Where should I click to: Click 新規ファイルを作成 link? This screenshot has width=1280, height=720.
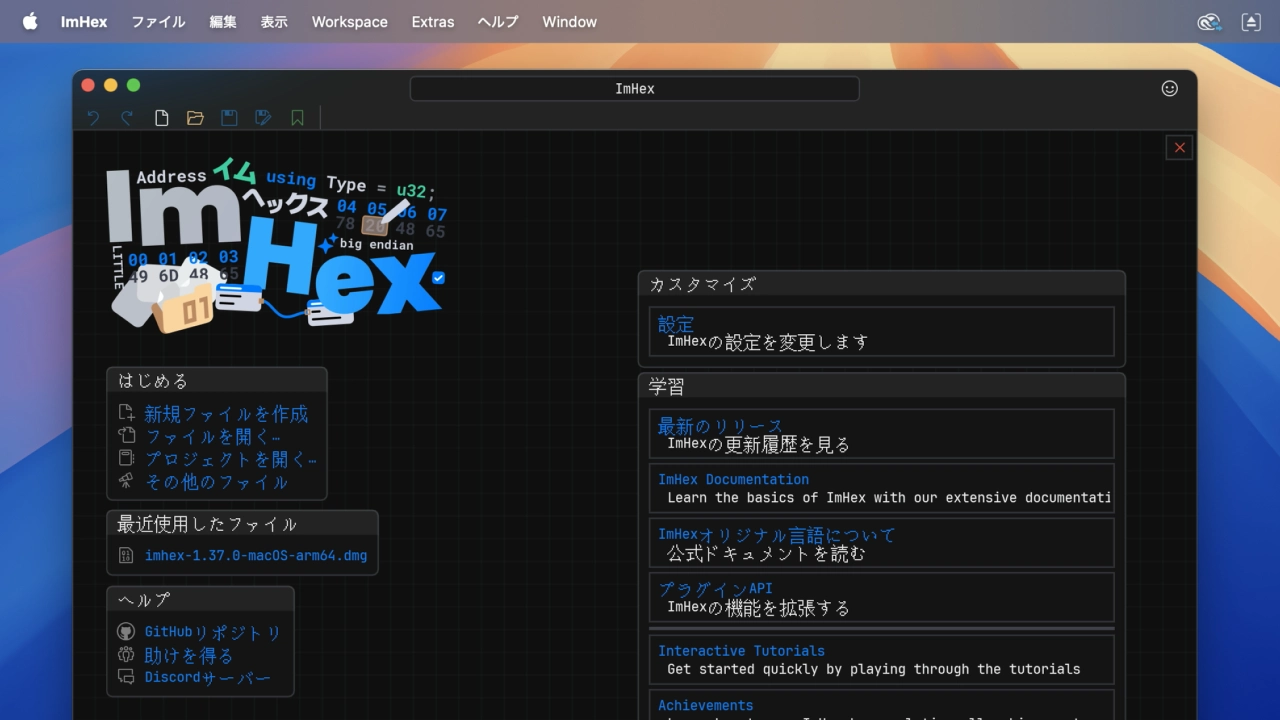[226, 413]
